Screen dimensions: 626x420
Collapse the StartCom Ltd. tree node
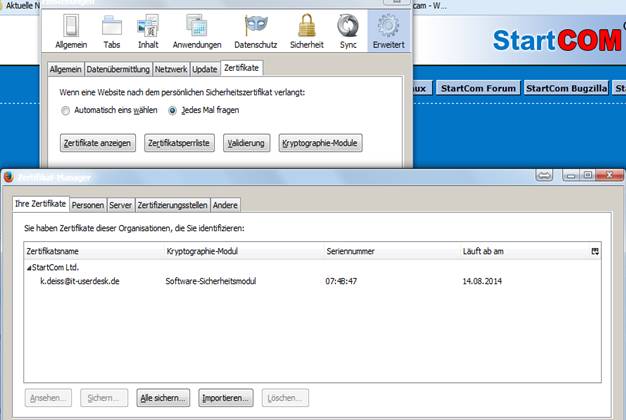coord(29,268)
